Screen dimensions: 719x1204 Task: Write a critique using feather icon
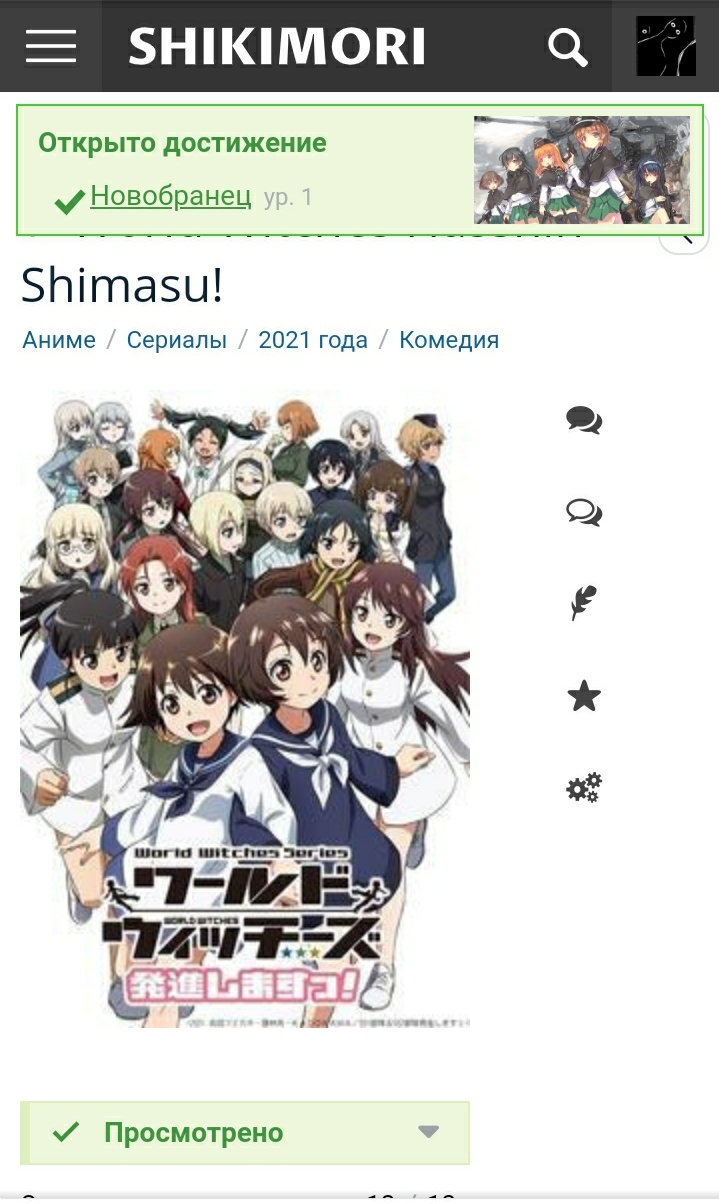click(584, 604)
